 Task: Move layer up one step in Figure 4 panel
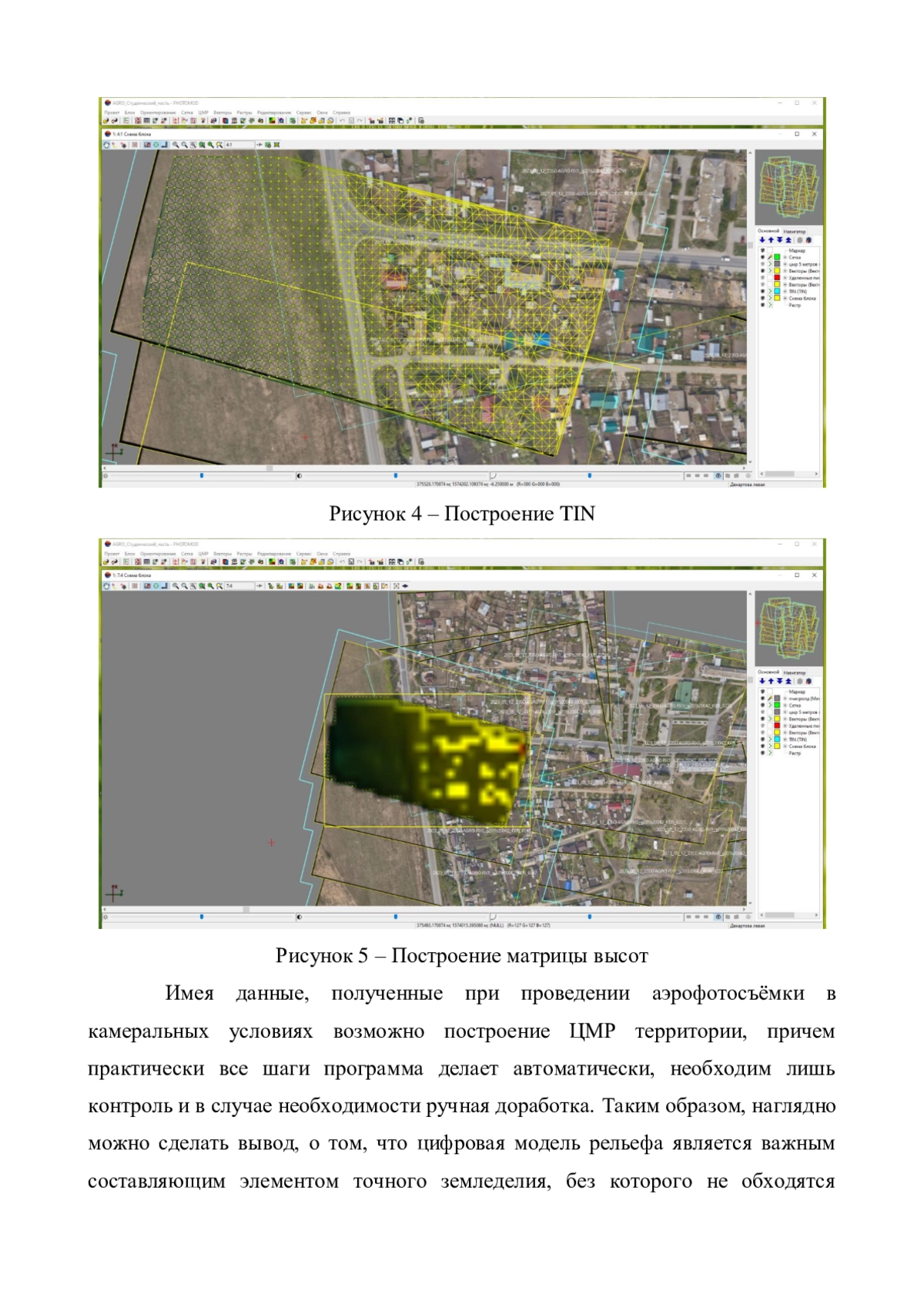click(771, 240)
